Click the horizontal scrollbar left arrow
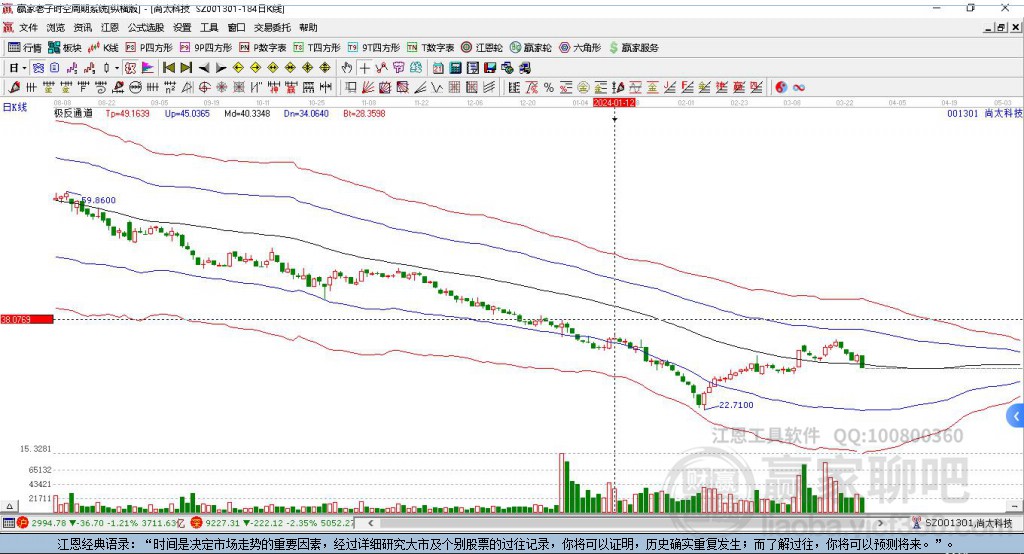Viewport: 1024px width, 554px height. click(x=370, y=523)
